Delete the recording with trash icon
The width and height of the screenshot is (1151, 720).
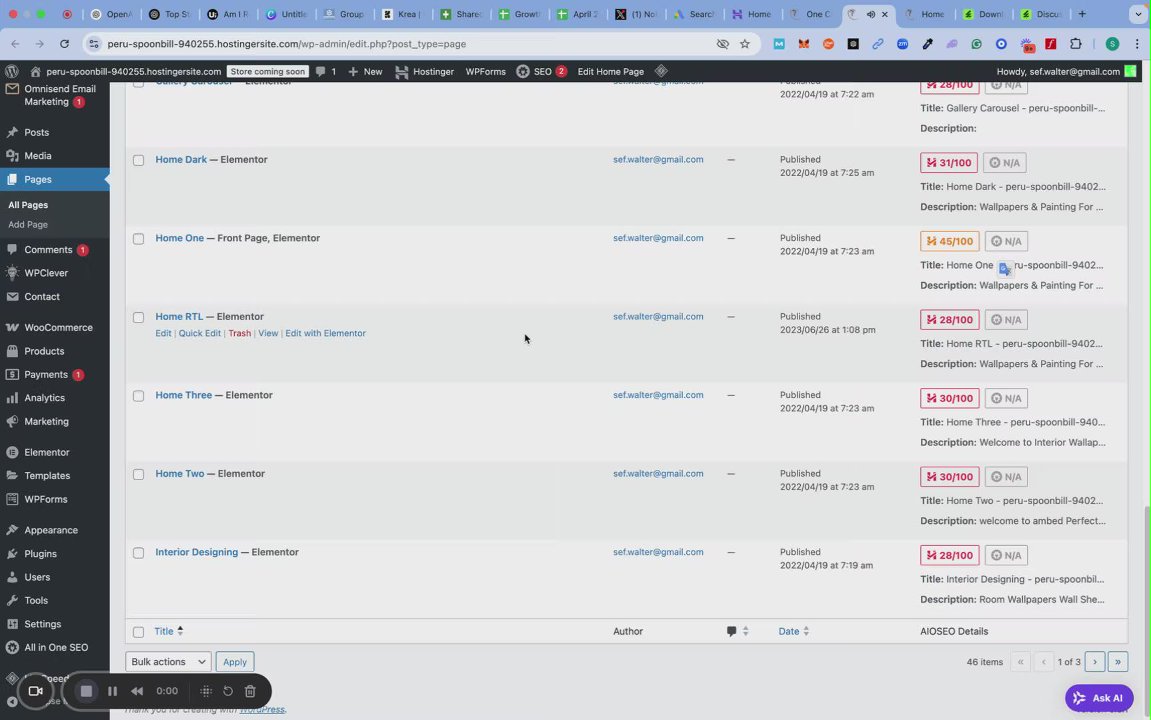250,691
